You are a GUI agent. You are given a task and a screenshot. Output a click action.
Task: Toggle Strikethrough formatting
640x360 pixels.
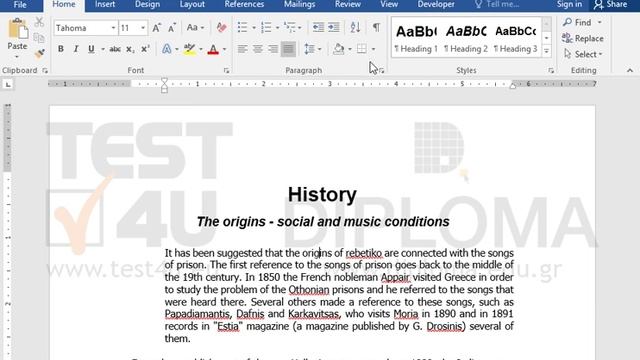[115, 49]
